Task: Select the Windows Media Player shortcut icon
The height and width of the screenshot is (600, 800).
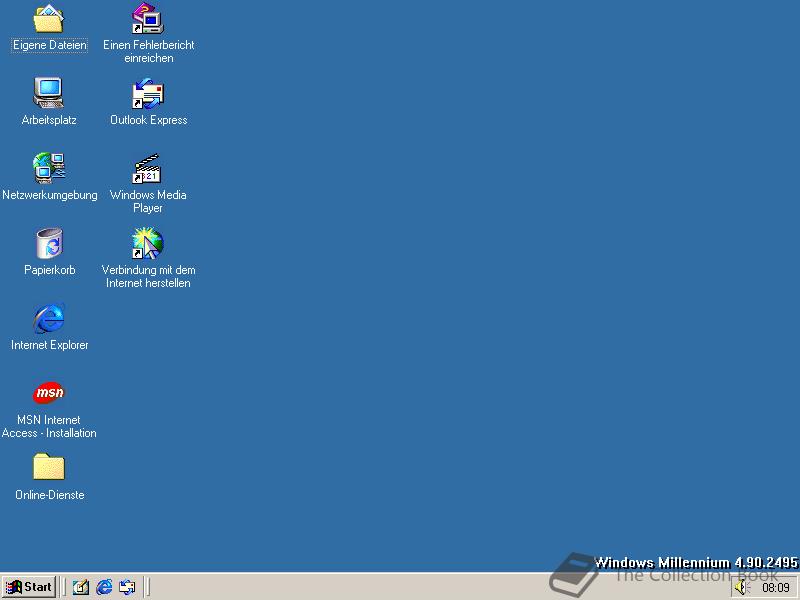Action: [147, 168]
